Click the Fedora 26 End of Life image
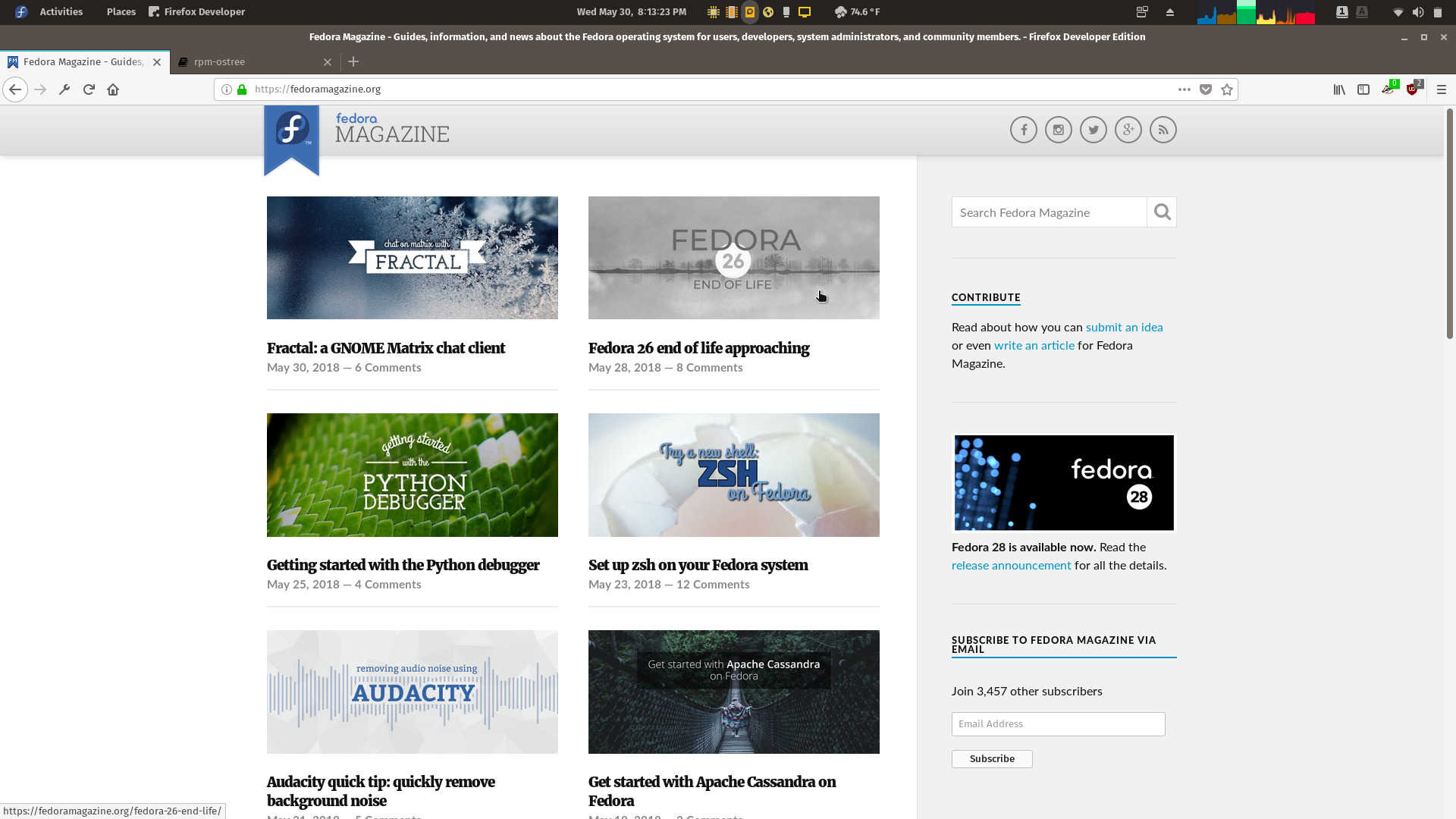 734,258
